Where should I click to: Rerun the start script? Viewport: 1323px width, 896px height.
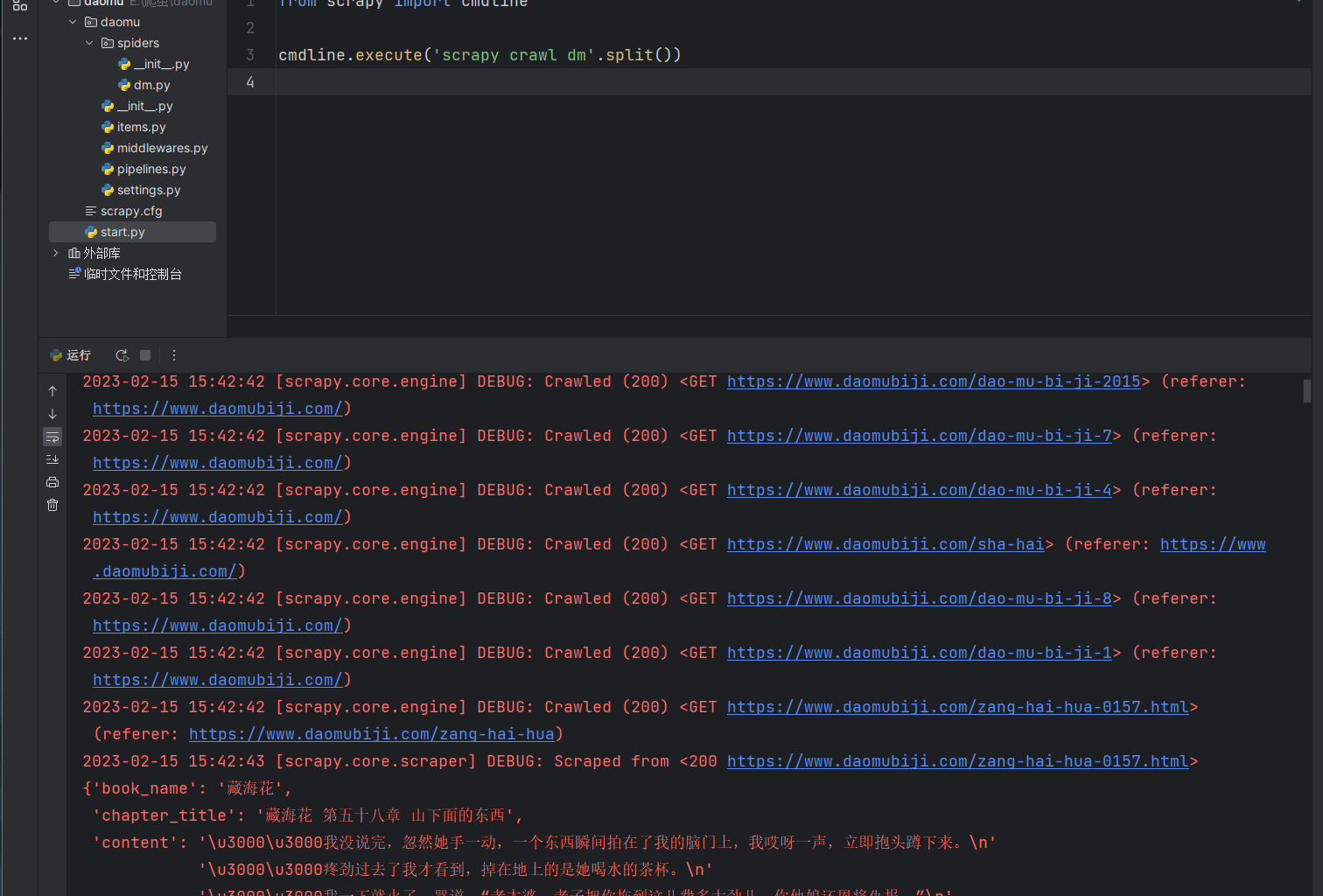coord(122,355)
